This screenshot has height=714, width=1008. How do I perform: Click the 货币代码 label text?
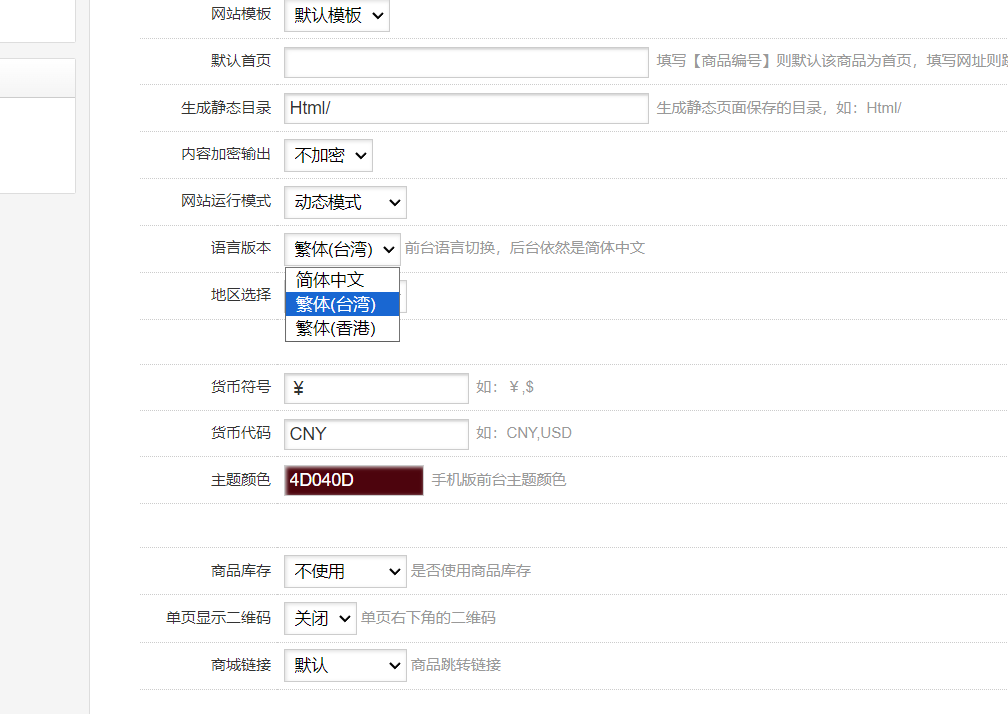click(x=241, y=433)
